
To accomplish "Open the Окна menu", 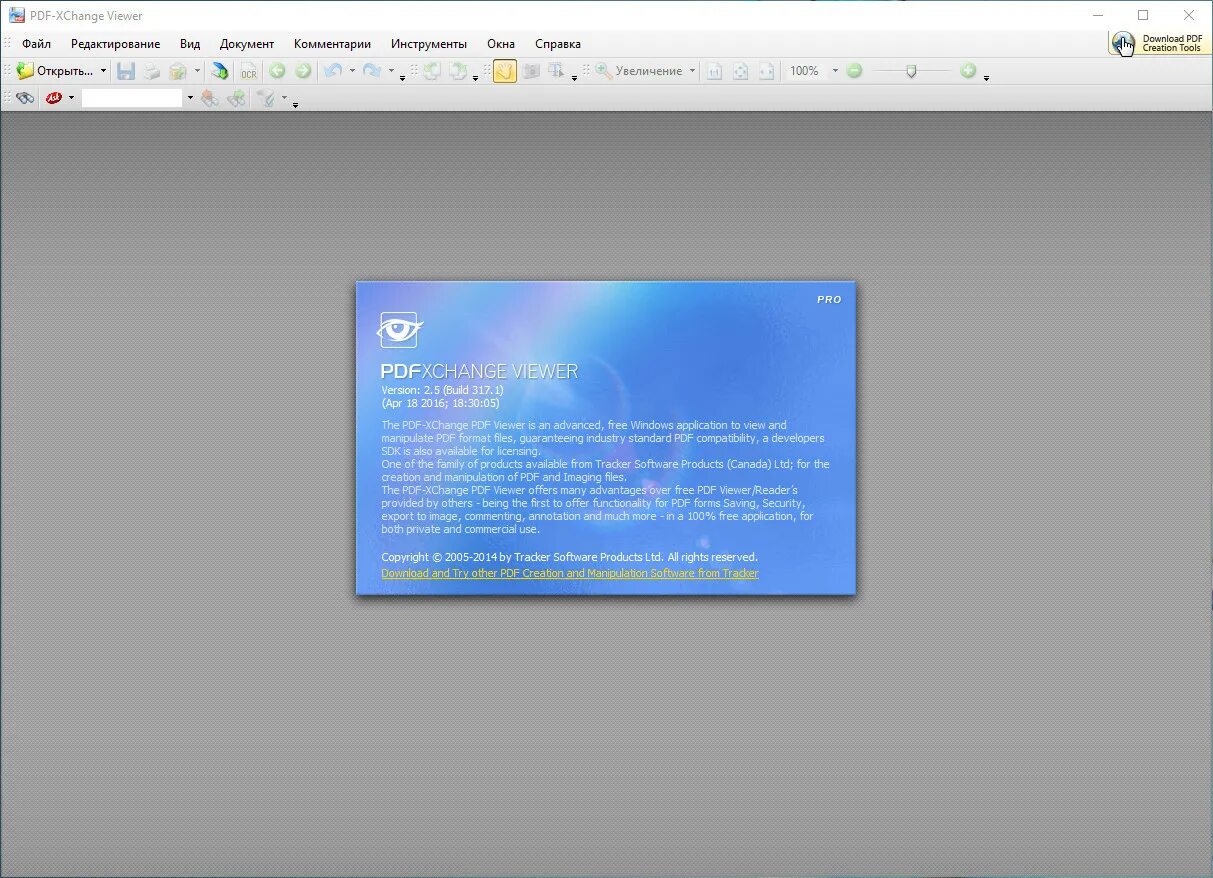I will coord(501,44).
